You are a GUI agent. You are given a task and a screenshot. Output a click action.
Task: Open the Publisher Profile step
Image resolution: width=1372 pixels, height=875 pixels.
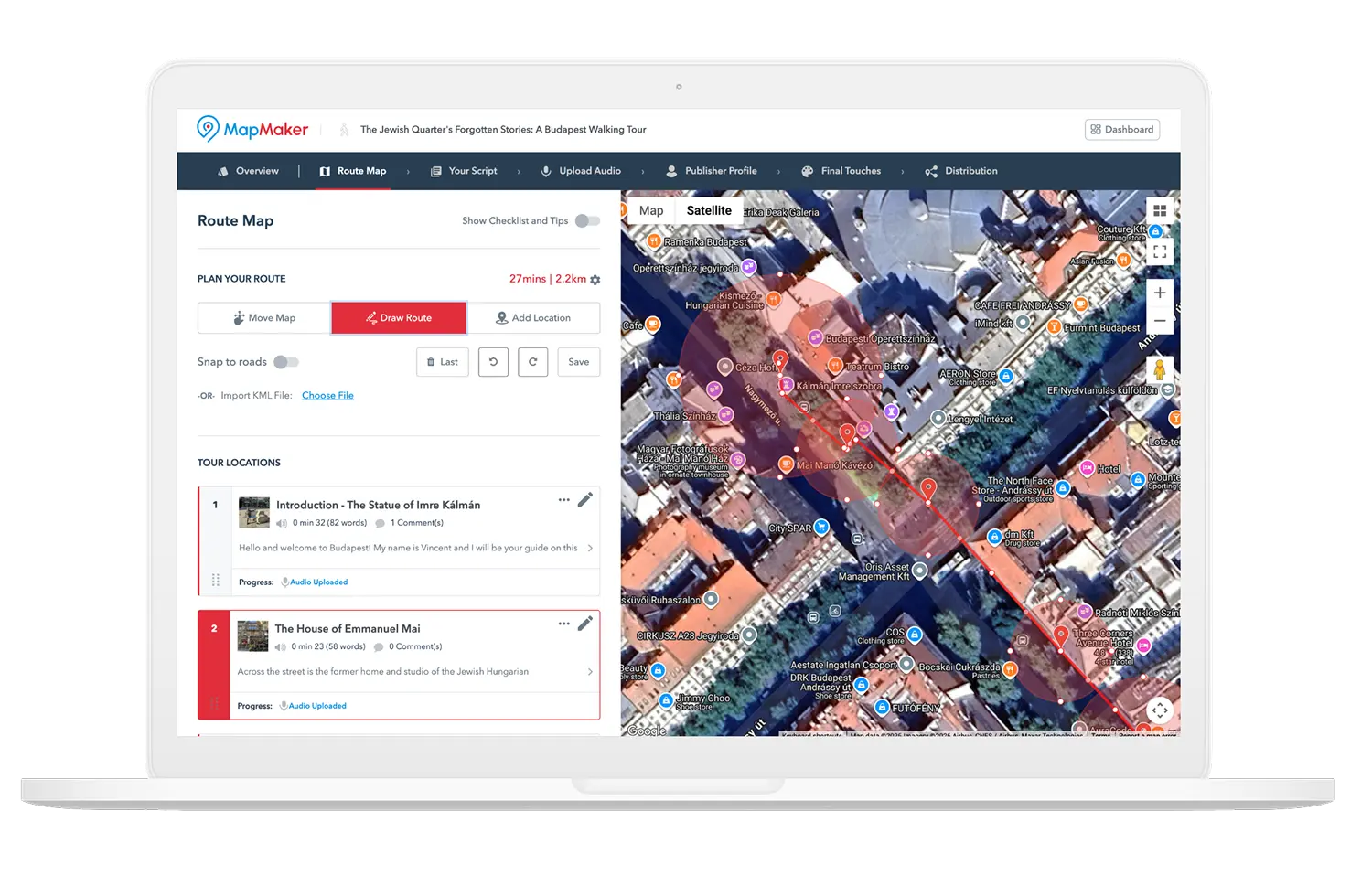[712, 171]
